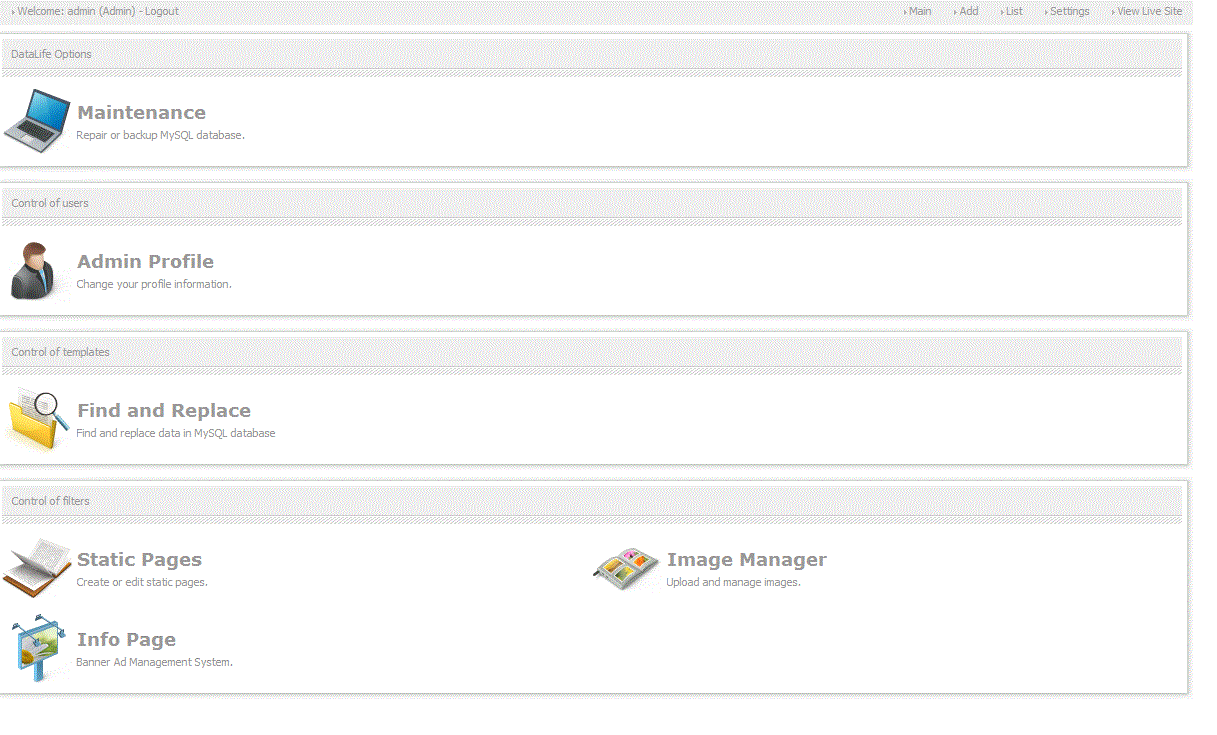This screenshot has height=735, width=1217.
Task: Click the Static Pages book icon
Action: tap(36, 567)
